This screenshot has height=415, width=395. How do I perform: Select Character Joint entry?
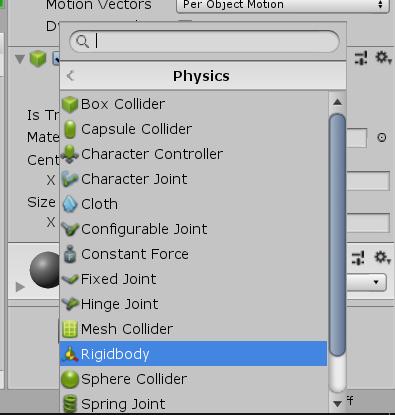point(194,179)
